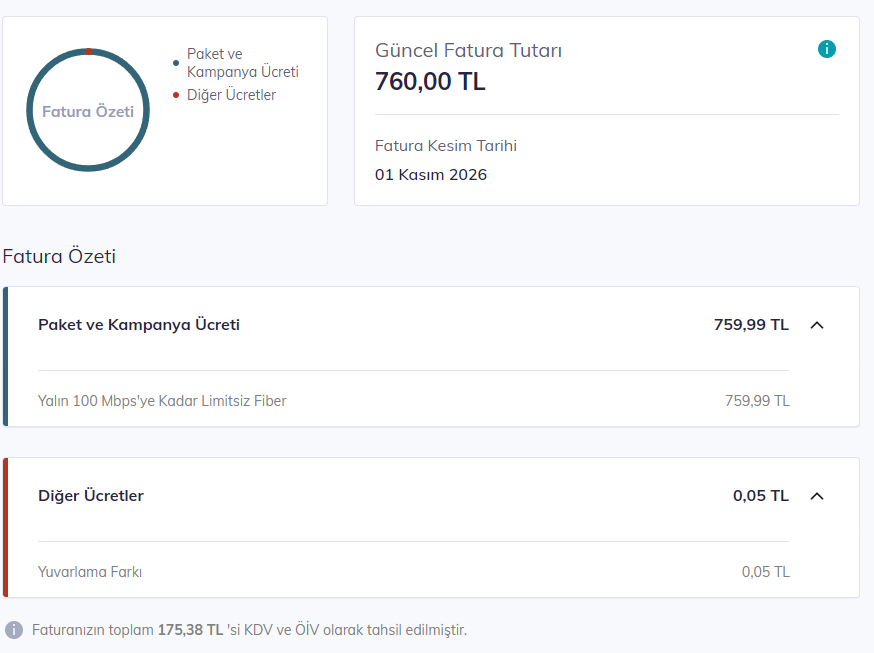Click the 01 Kasım 2026 invoice date
874x653 pixels.
(x=431, y=174)
